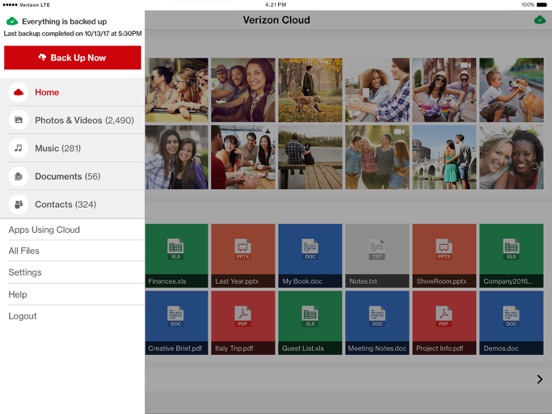
Task: Open the Company2016 spreadsheet tile
Action: [x=512, y=256]
